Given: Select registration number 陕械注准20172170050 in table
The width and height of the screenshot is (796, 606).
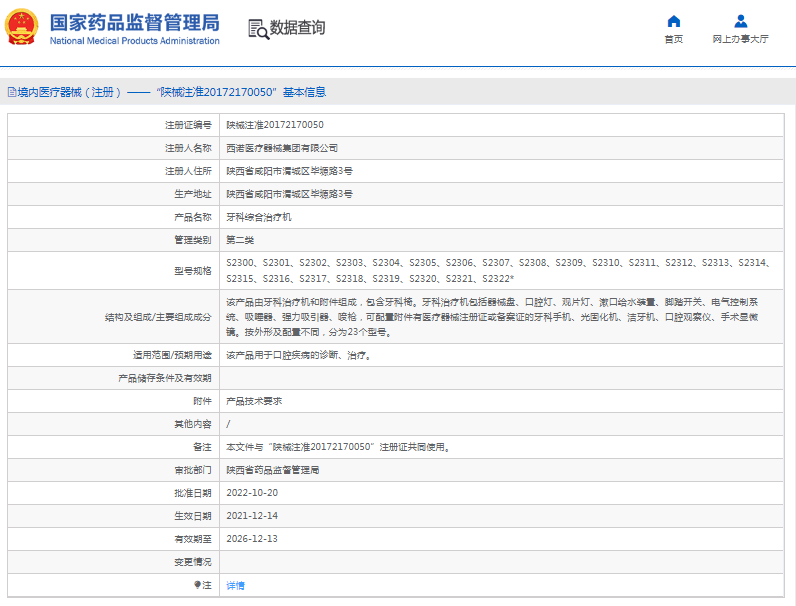Looking at the screenshot, I should pos(274,125).
